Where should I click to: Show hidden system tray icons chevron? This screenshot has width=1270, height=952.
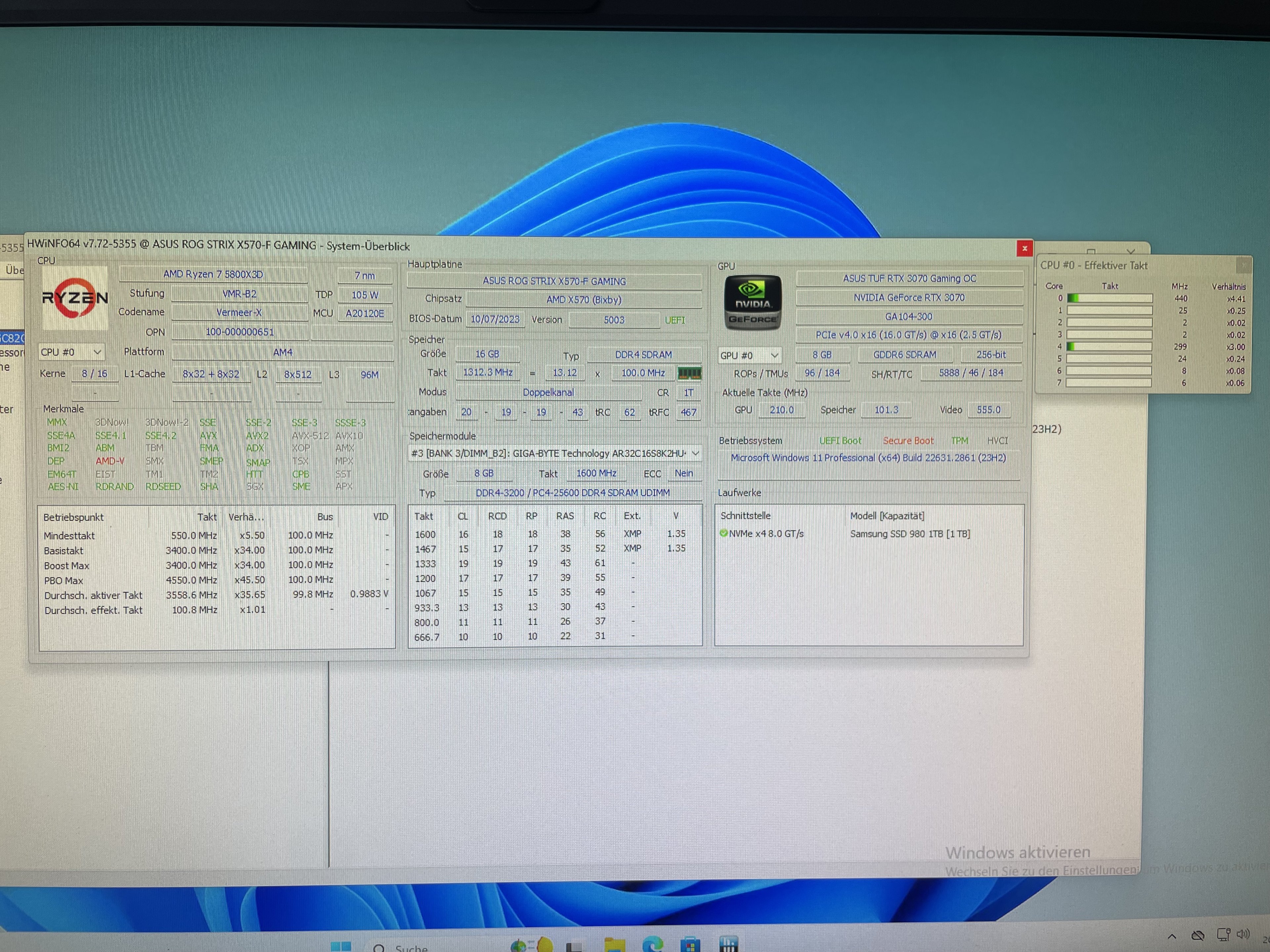click(1172, 936)
